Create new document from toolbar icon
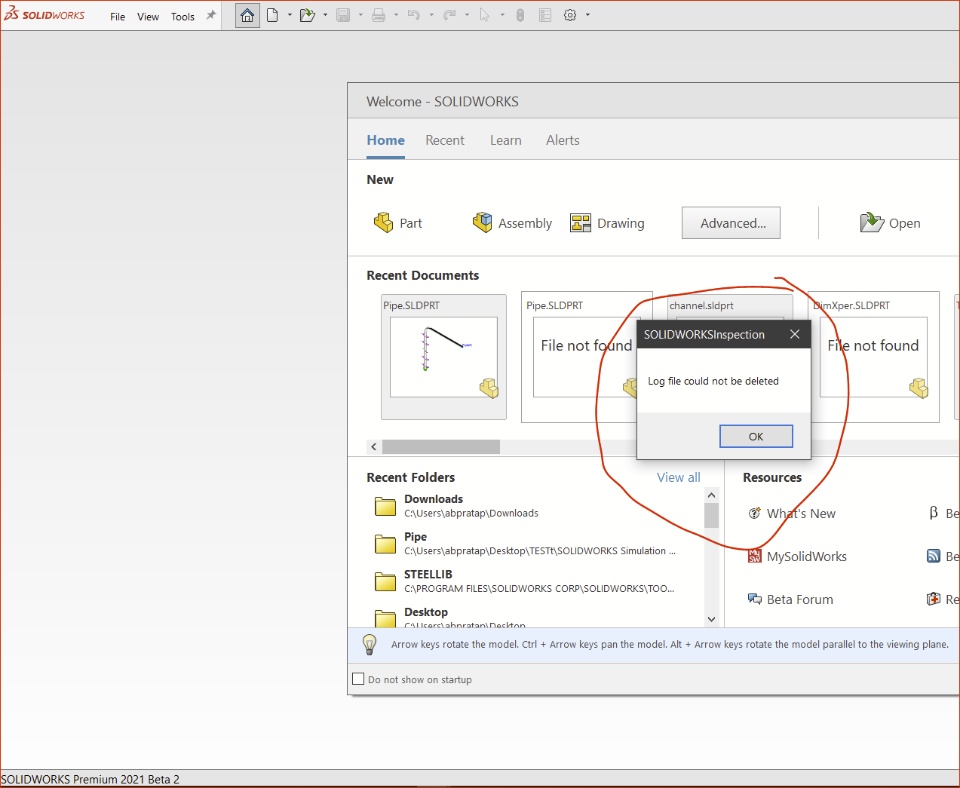960x788 pixels. coord(272,15)
